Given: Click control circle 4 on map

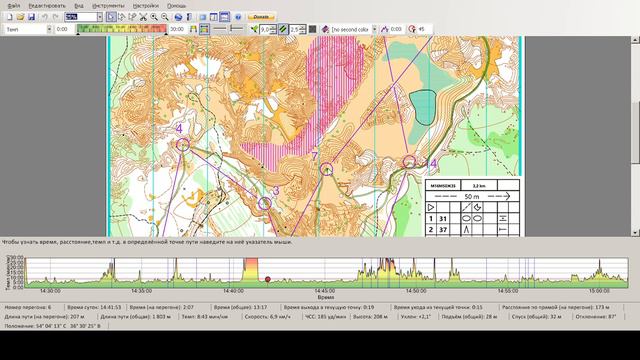Looking at the screenshot, I should point(183,144).
